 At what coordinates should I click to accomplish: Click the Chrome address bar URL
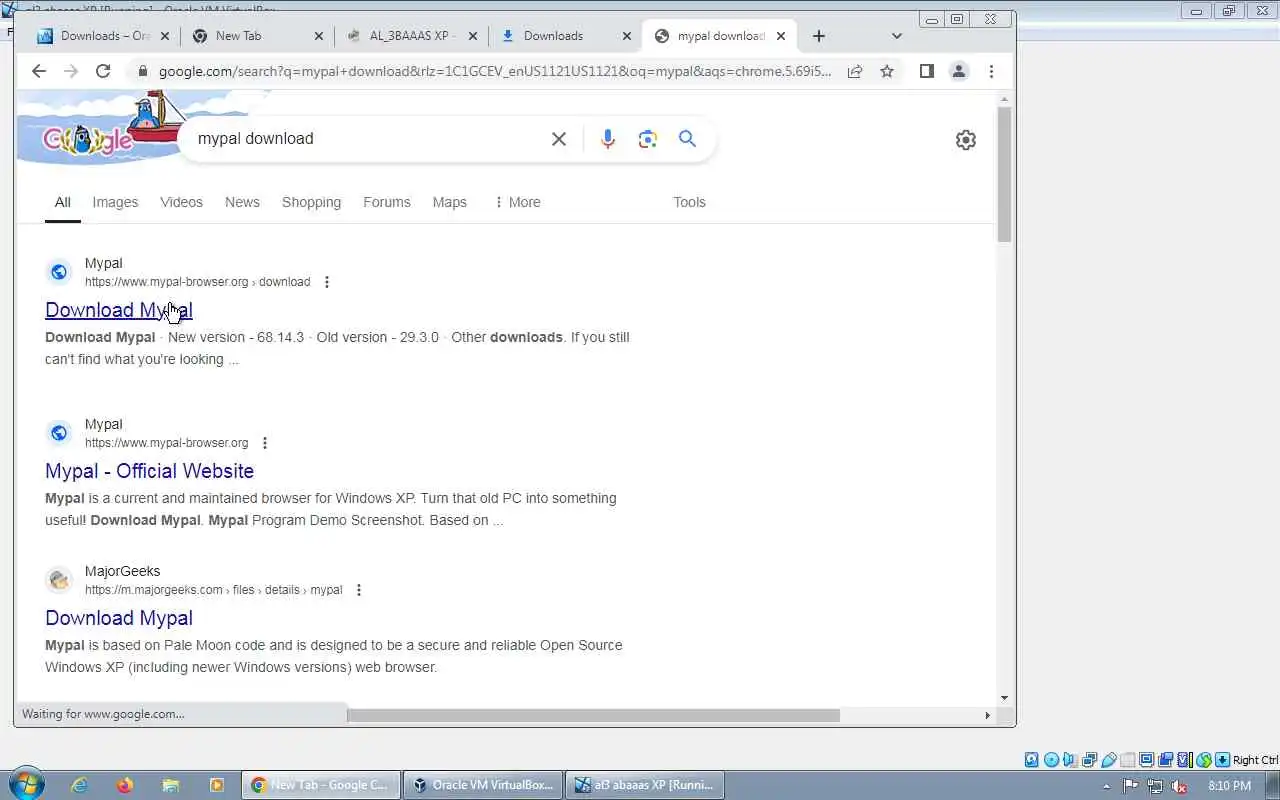(495, 71)
